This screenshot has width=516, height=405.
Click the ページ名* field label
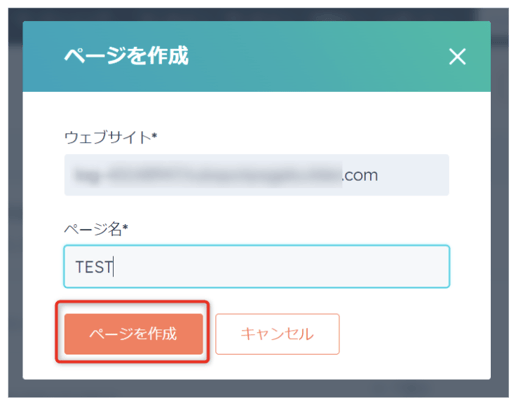coord(96,229)
